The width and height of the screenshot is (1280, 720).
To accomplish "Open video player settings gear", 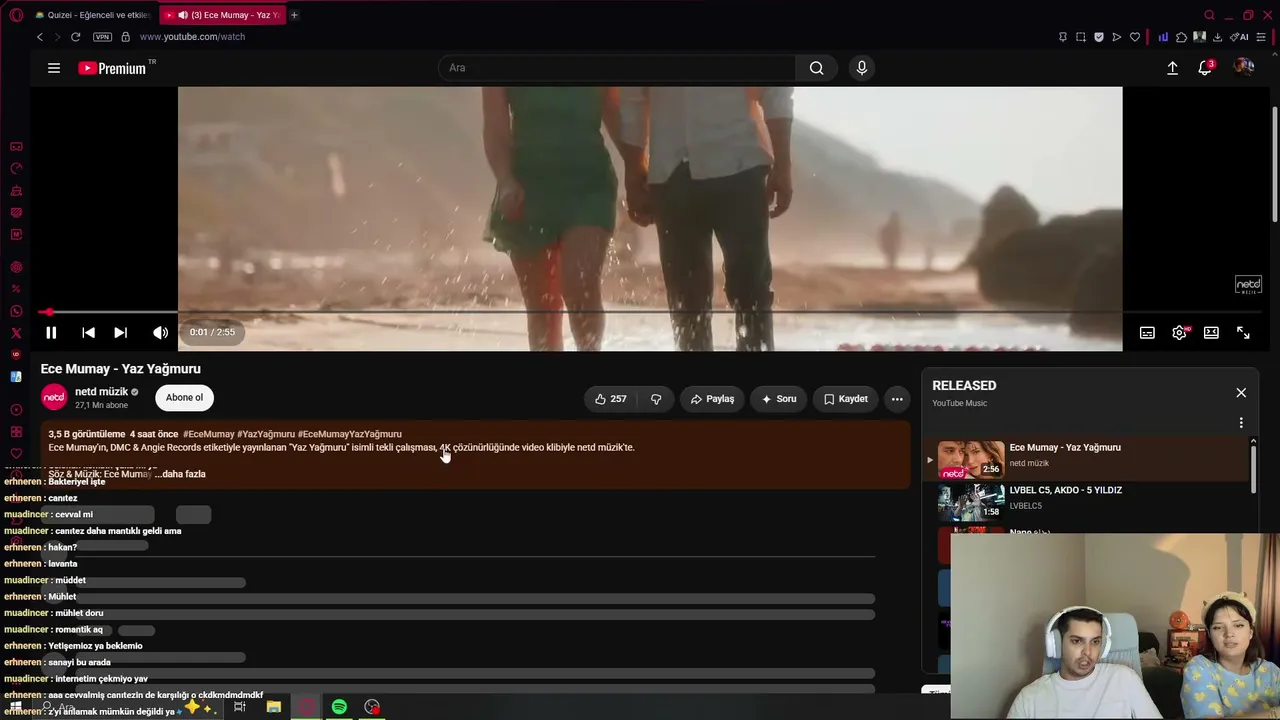I will 1180,333.
